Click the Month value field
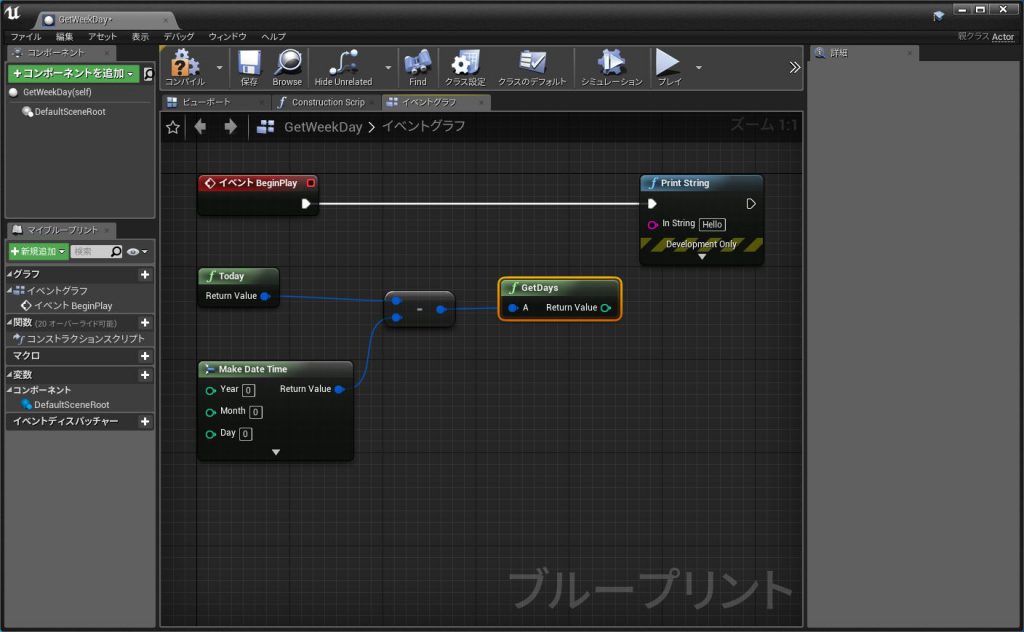Viewport: 1024px width, 632px height. (255, 412)
